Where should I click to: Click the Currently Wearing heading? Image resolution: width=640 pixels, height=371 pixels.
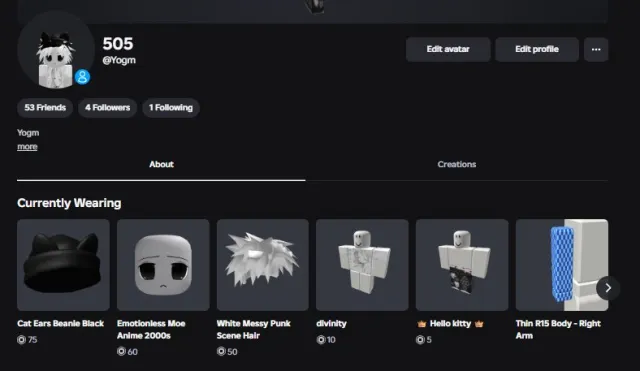coord(69,203)
